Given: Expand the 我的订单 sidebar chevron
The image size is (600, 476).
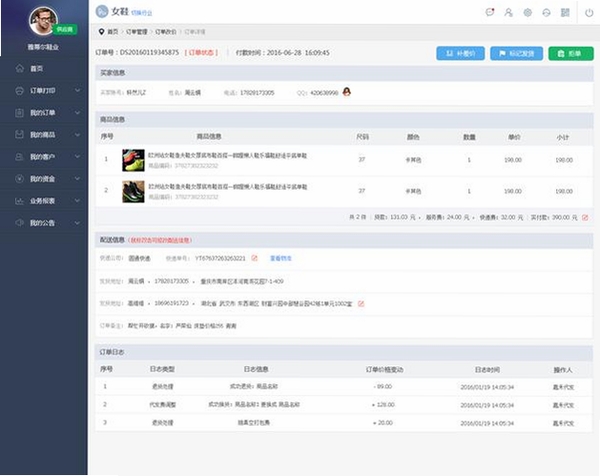Looking at the screenshot, I should click(x=77, y=112).
